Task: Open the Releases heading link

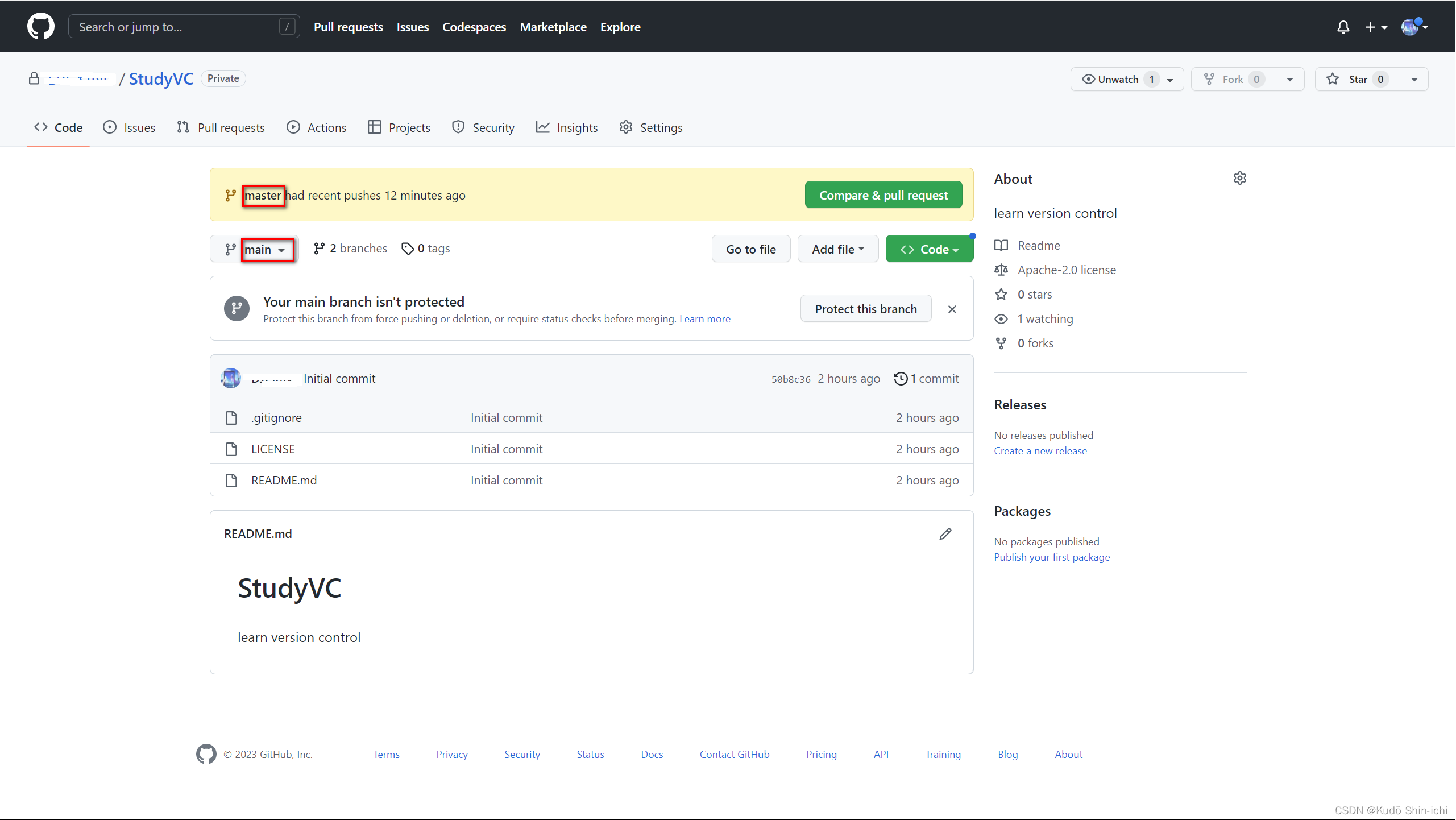Action: point(1020,405)
